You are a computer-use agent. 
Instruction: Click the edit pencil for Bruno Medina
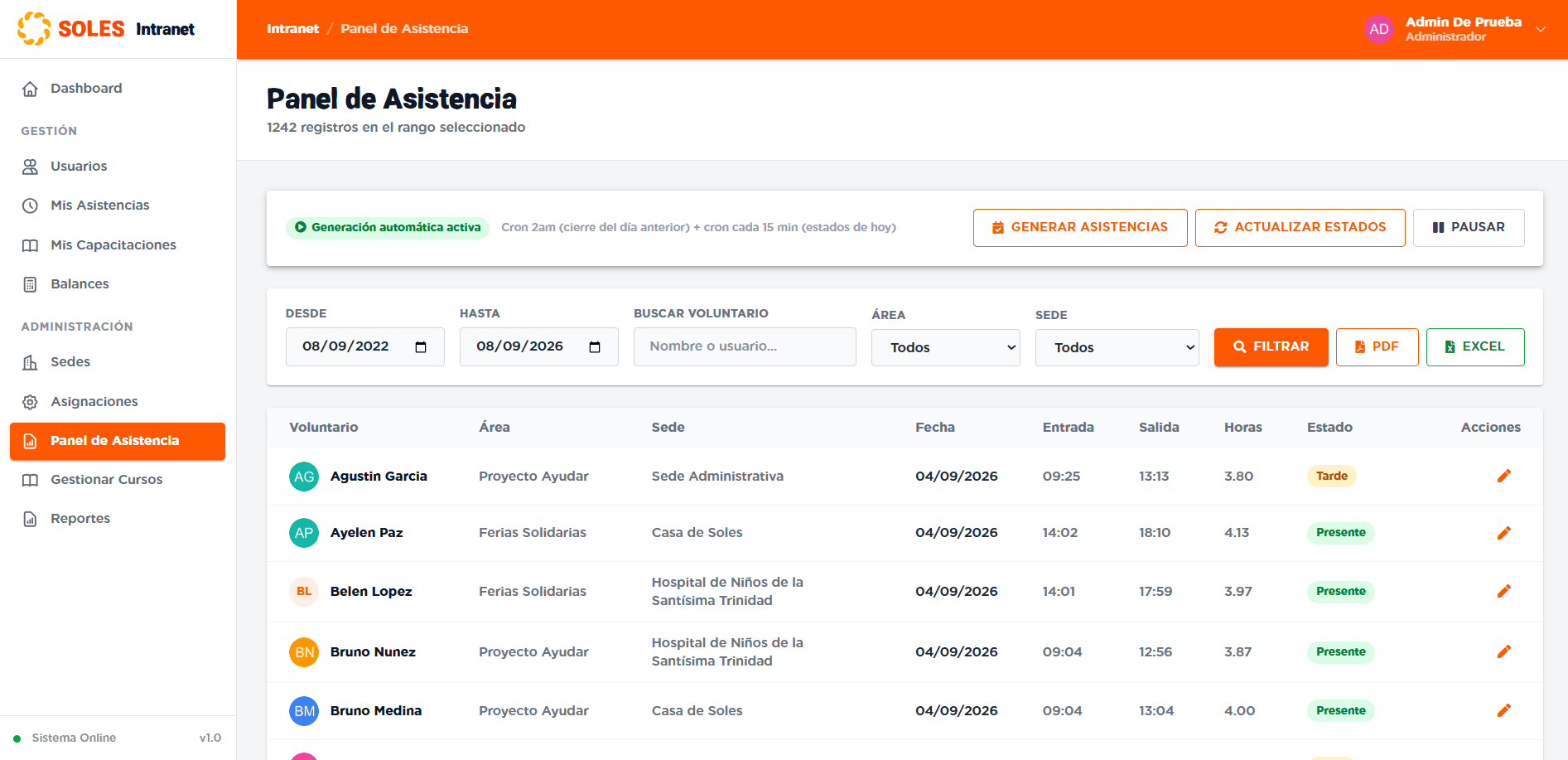click(x=1504, y=710)
